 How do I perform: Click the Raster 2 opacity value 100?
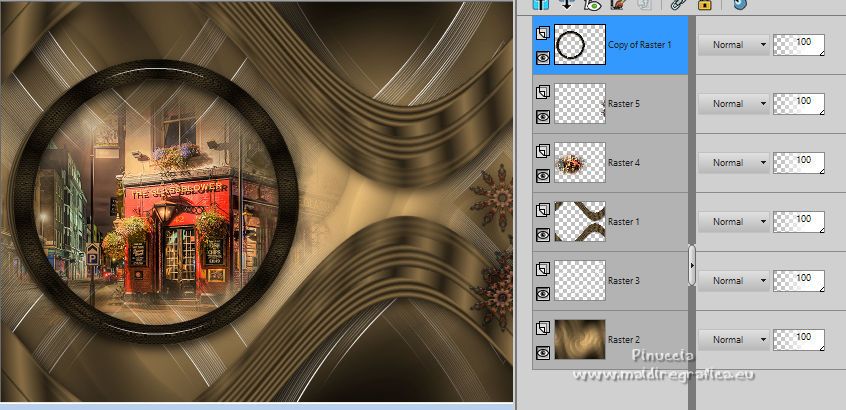click(x=799, y=340)
